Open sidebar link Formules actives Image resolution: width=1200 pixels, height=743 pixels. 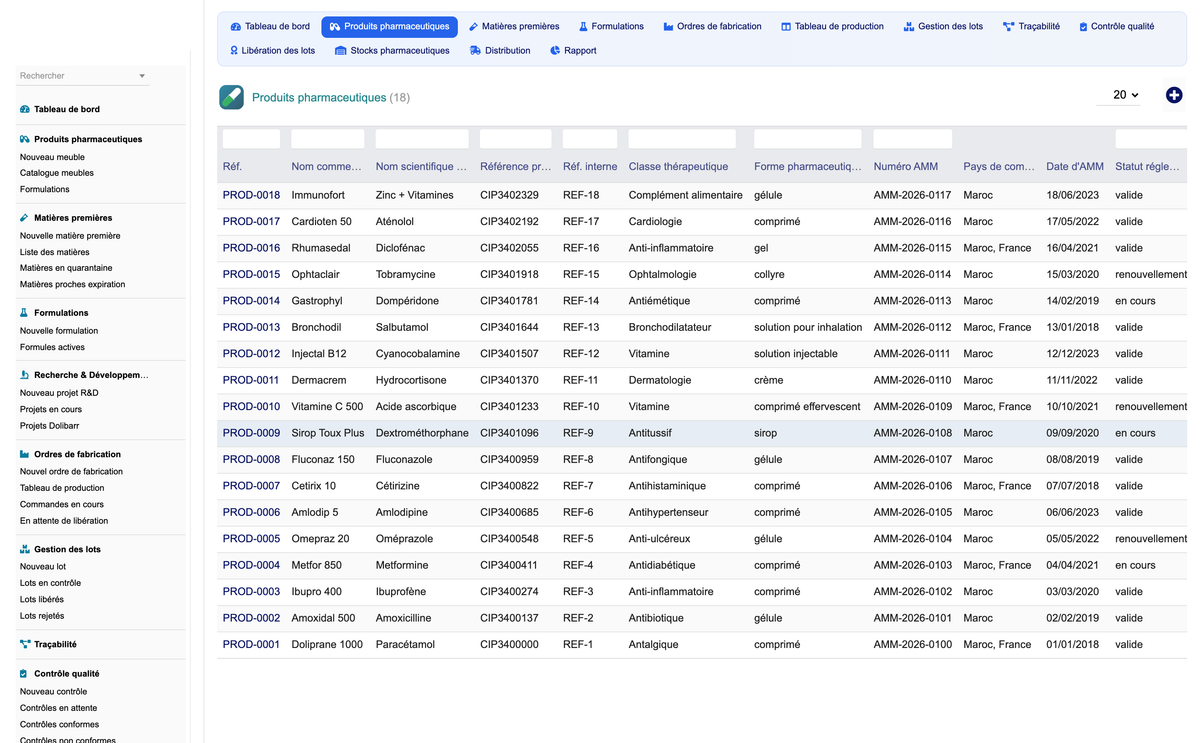(52, 347)
